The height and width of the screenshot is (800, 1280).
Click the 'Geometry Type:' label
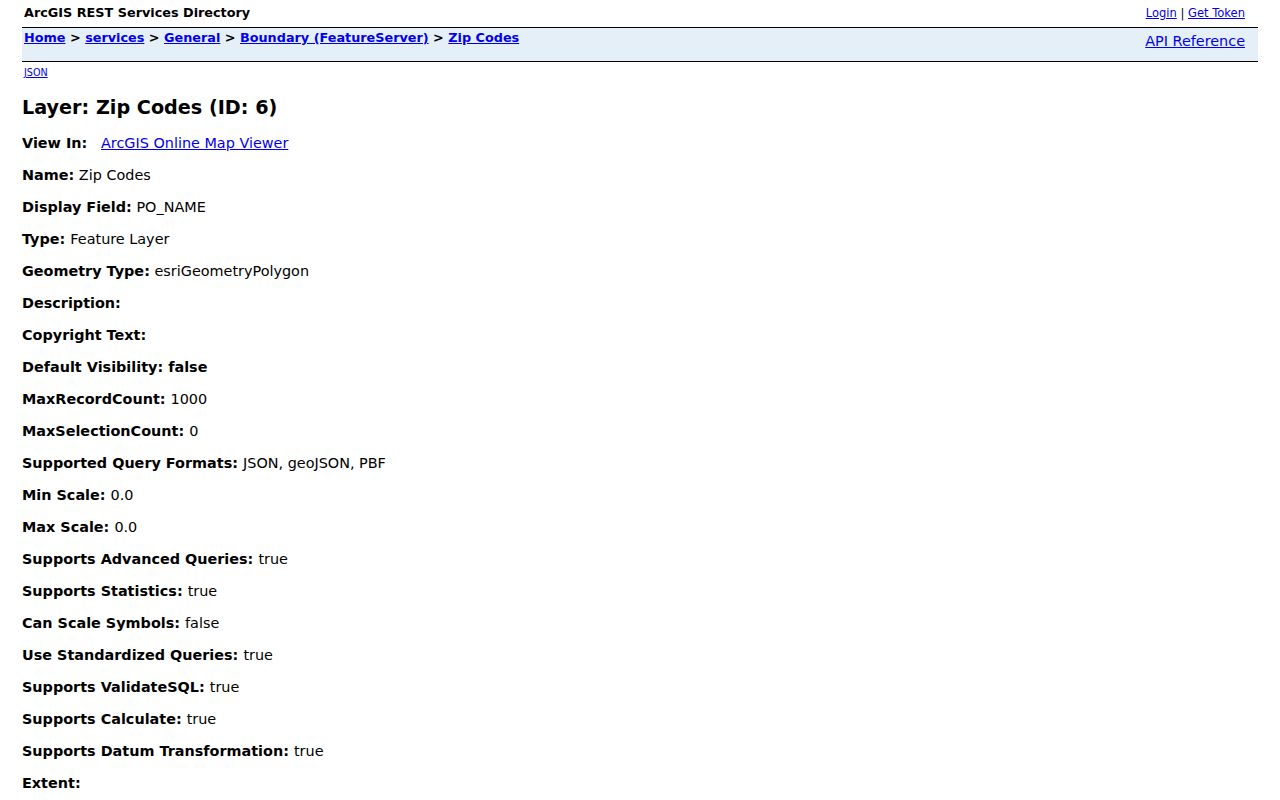pyautogui.click(x=86, y=271)
